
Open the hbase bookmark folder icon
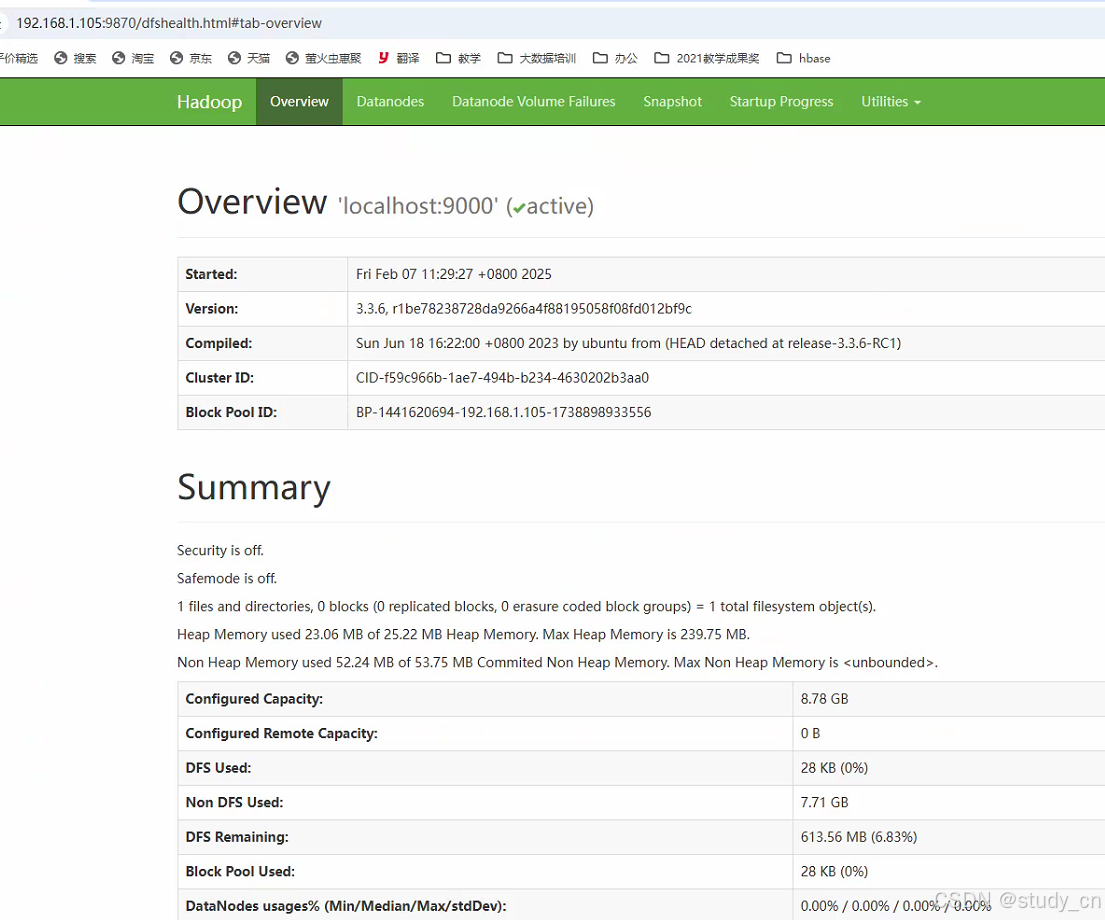click(784, 58)
